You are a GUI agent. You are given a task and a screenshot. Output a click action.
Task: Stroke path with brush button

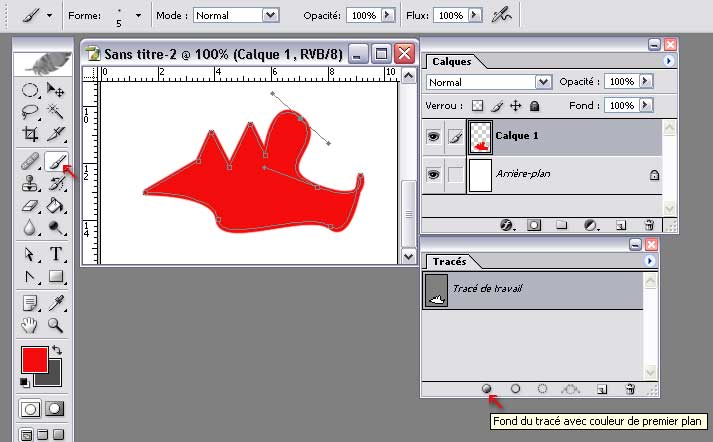(515, 389)
